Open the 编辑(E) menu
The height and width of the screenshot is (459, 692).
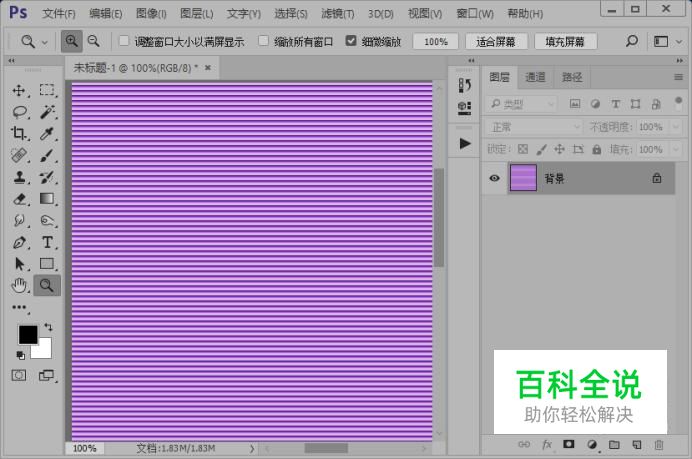tap(105, 14)
